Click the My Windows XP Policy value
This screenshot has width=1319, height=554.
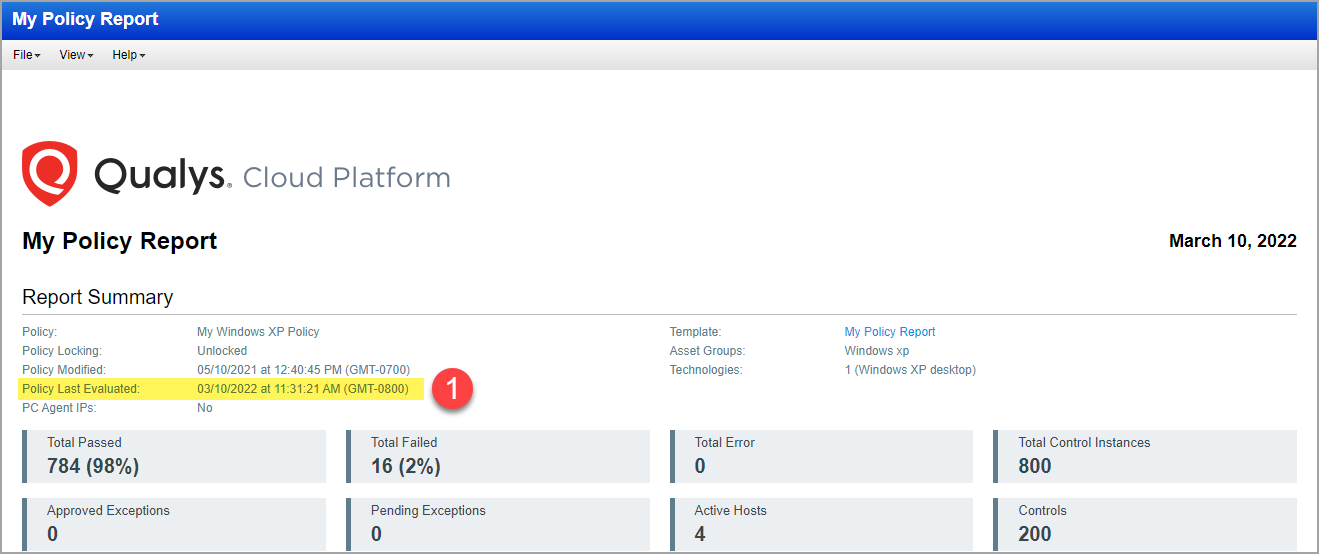[x=258, y=332]
